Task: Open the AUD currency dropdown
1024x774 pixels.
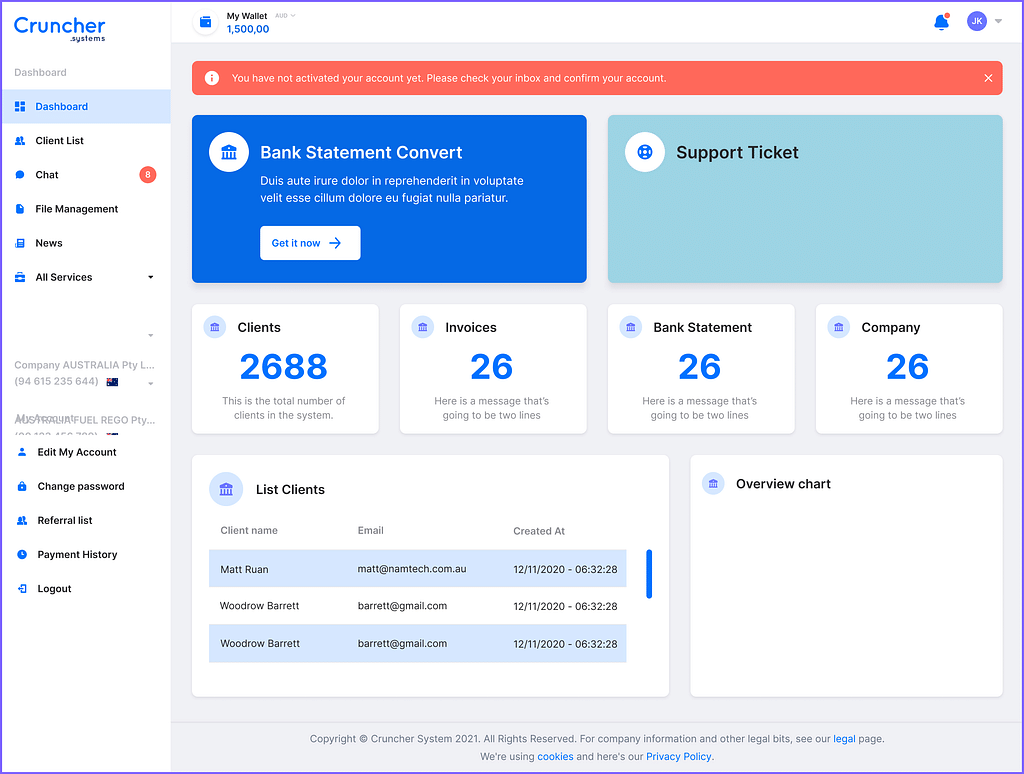Action: [x=286, y=16]
